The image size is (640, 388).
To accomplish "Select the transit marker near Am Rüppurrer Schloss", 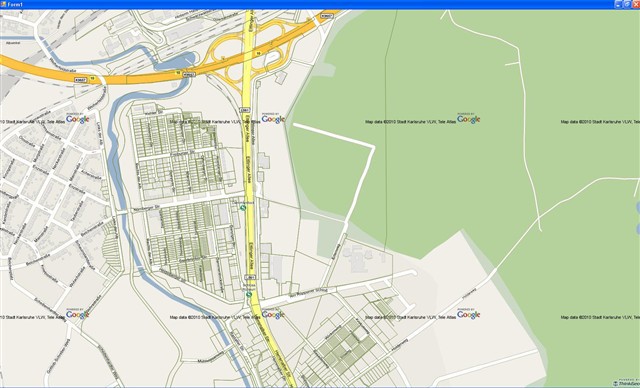I will tap(249, 294).
